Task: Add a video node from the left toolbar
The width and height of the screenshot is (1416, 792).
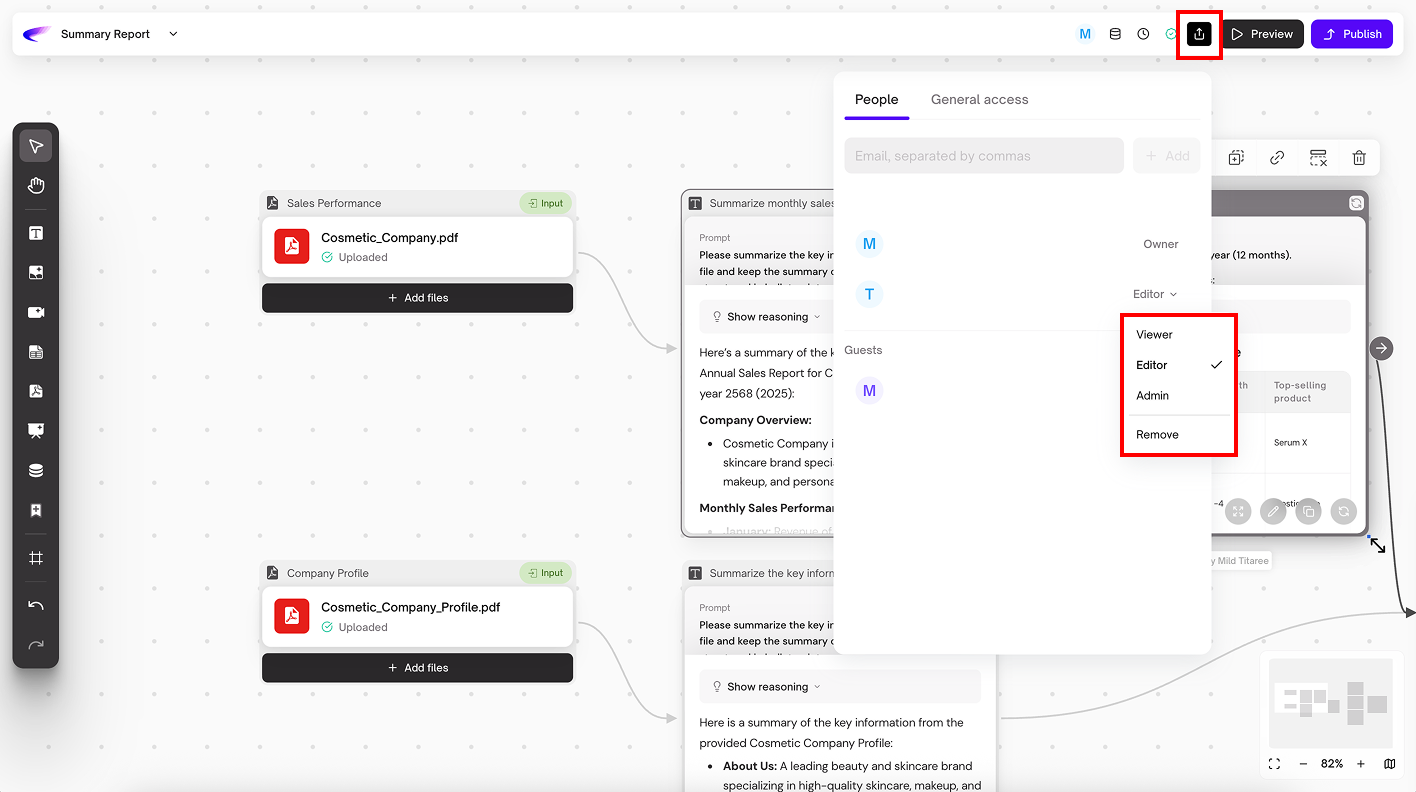Action: (x=36, y=312)
